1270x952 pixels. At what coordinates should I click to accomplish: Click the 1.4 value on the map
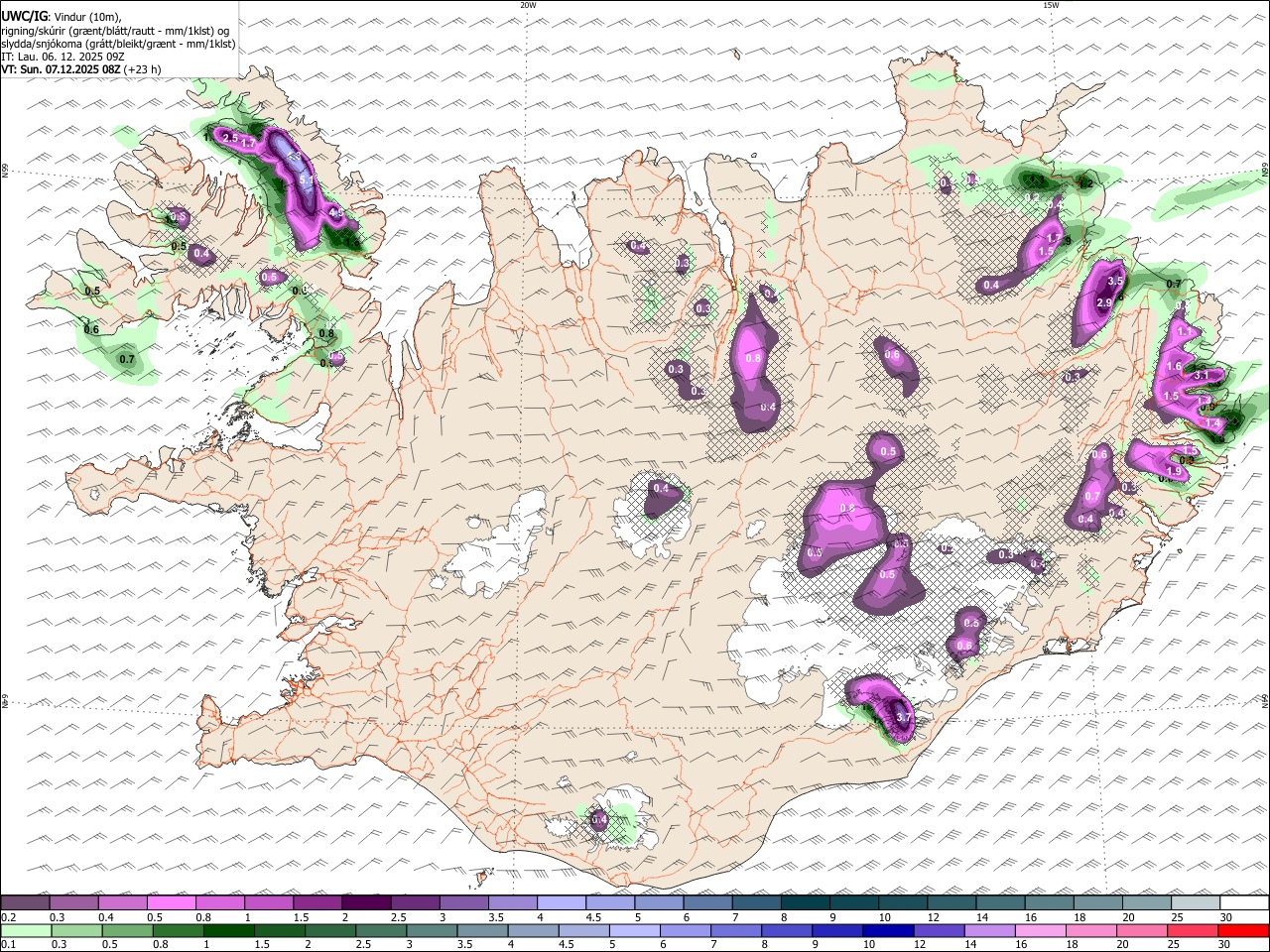click(1211, 423)
